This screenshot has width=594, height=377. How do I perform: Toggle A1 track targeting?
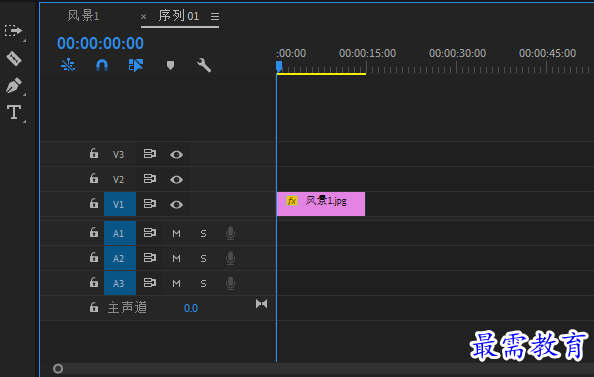120,233
